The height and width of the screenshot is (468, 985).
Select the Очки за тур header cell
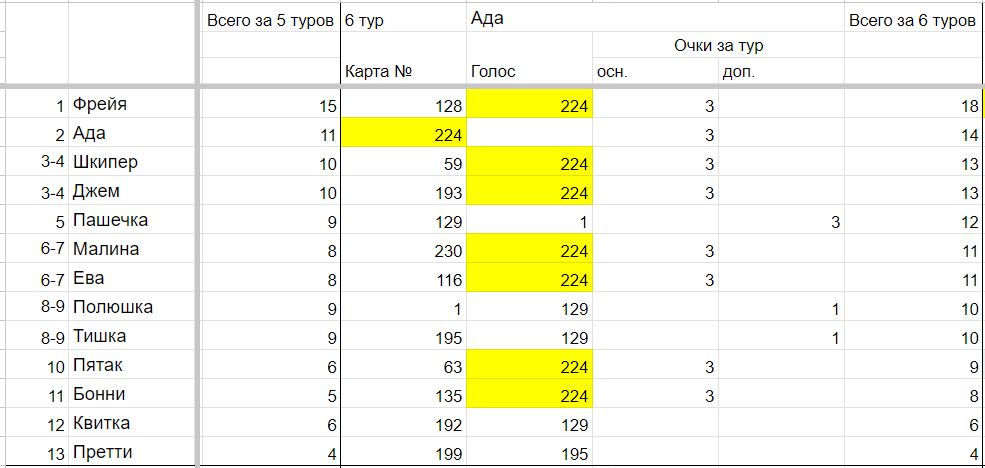point(718,45)
